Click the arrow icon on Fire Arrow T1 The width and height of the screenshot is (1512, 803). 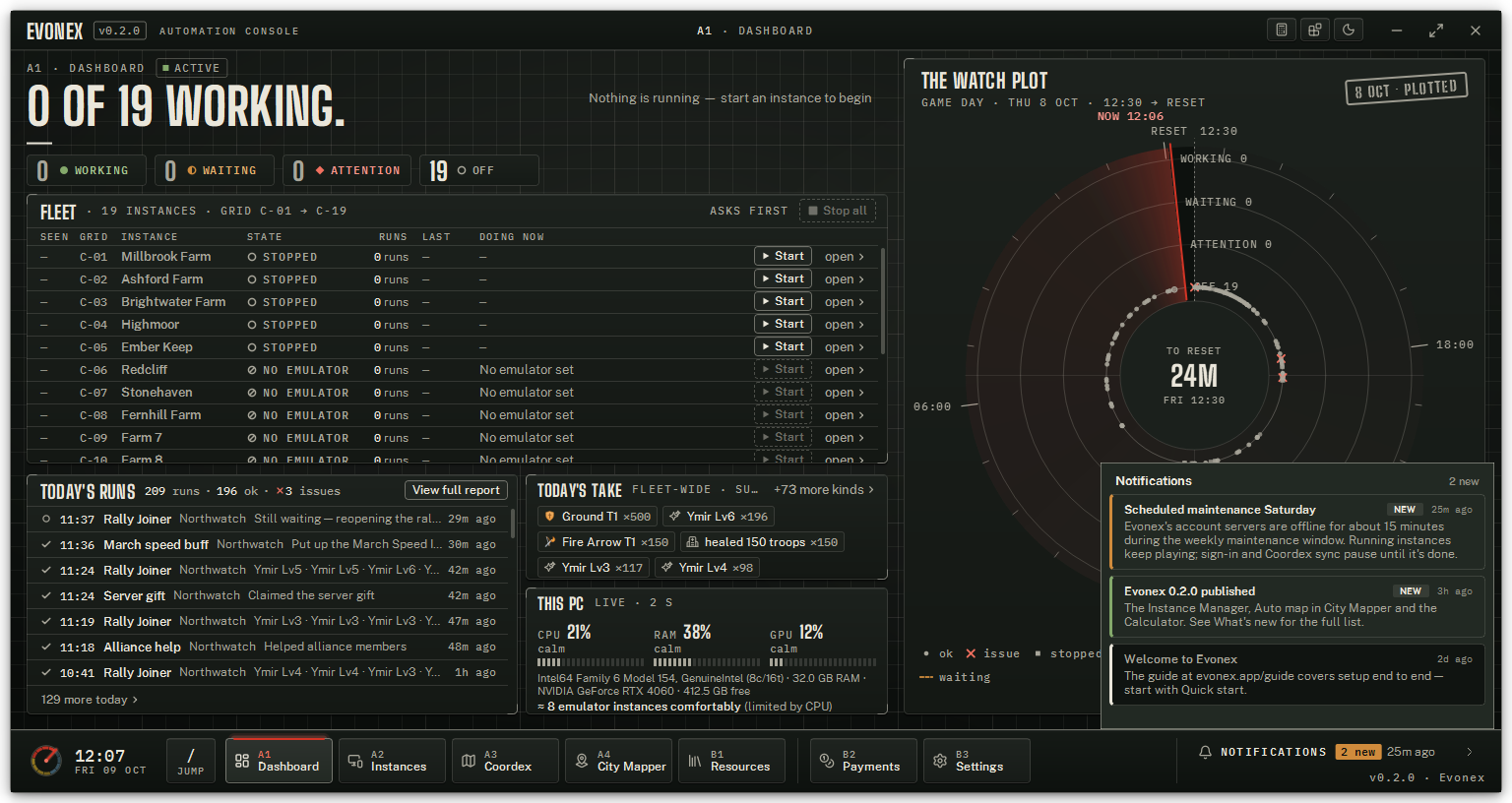pos(550,542)
